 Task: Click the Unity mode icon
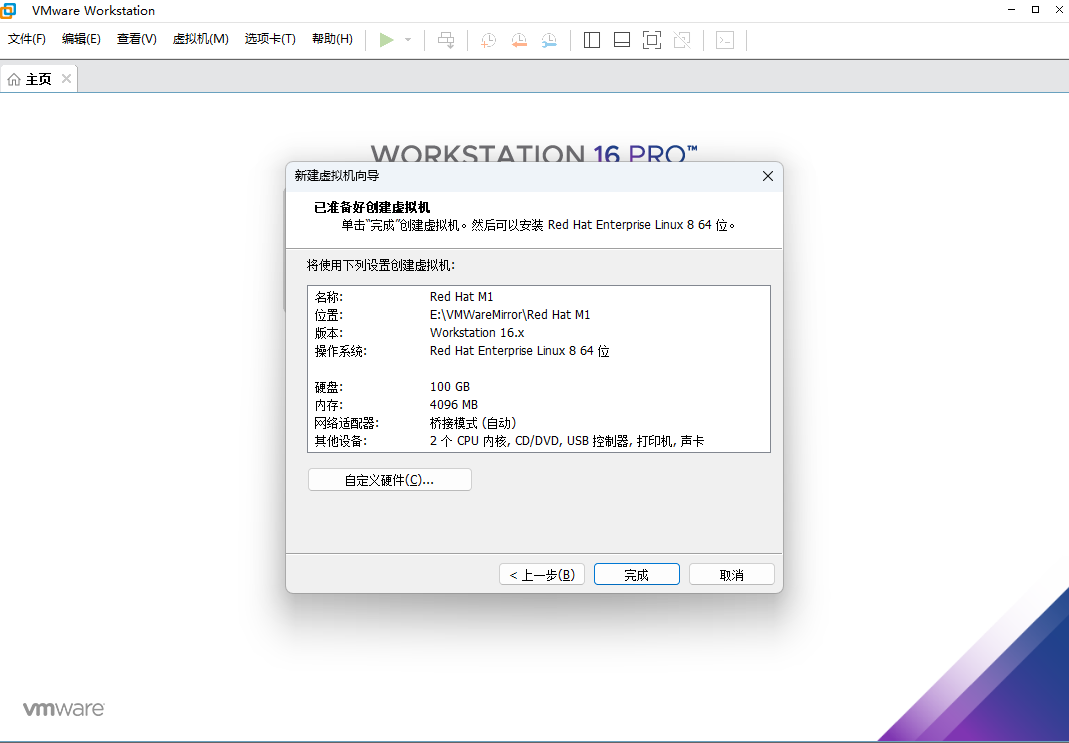[682, 40]
